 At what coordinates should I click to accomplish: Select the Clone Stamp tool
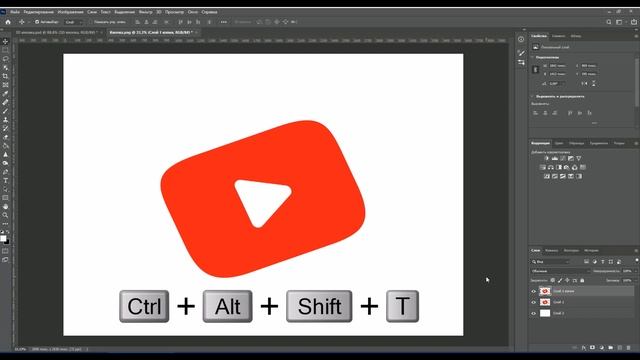point(5,120)
